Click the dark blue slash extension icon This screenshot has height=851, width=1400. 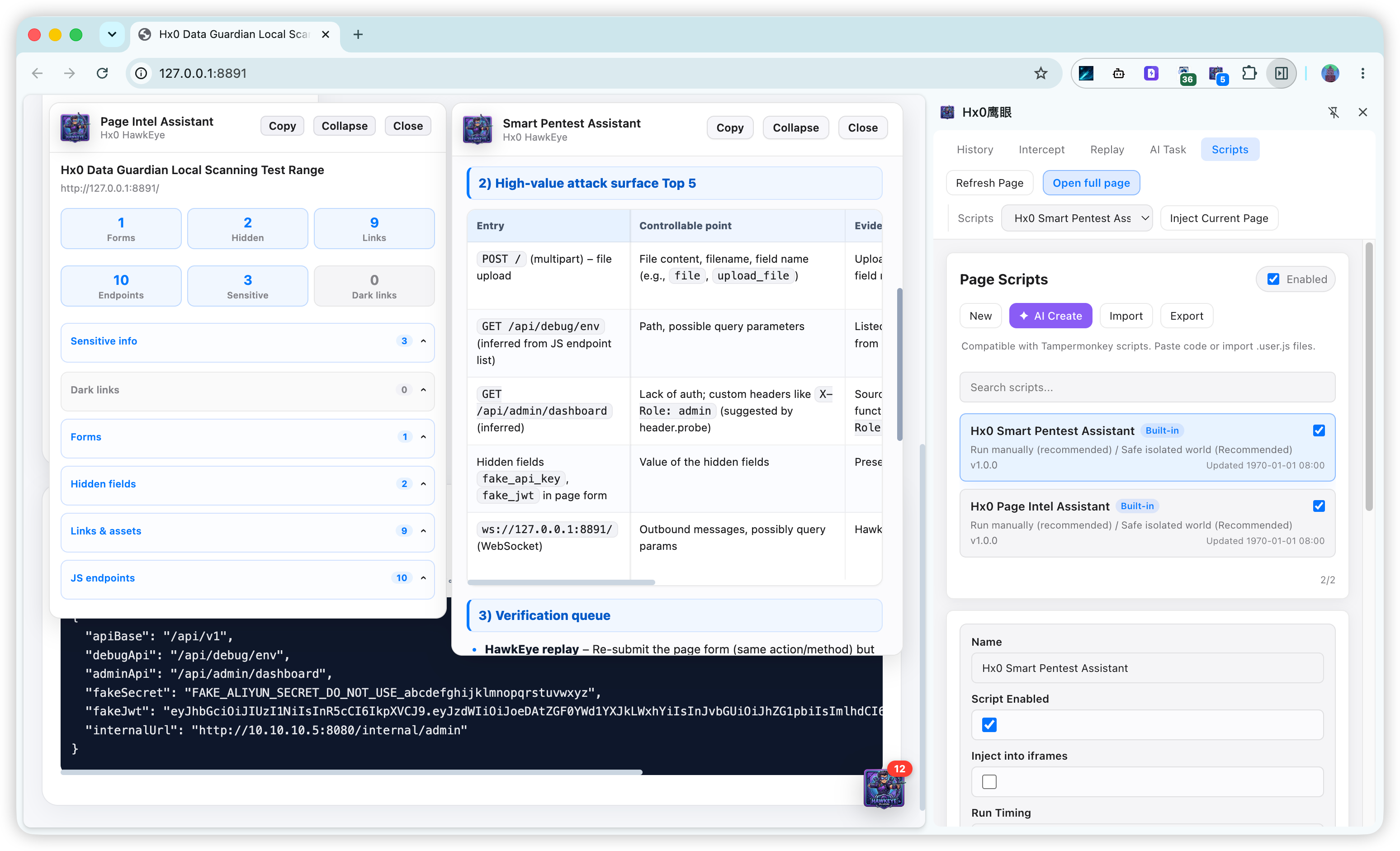tap(1086, 73)
